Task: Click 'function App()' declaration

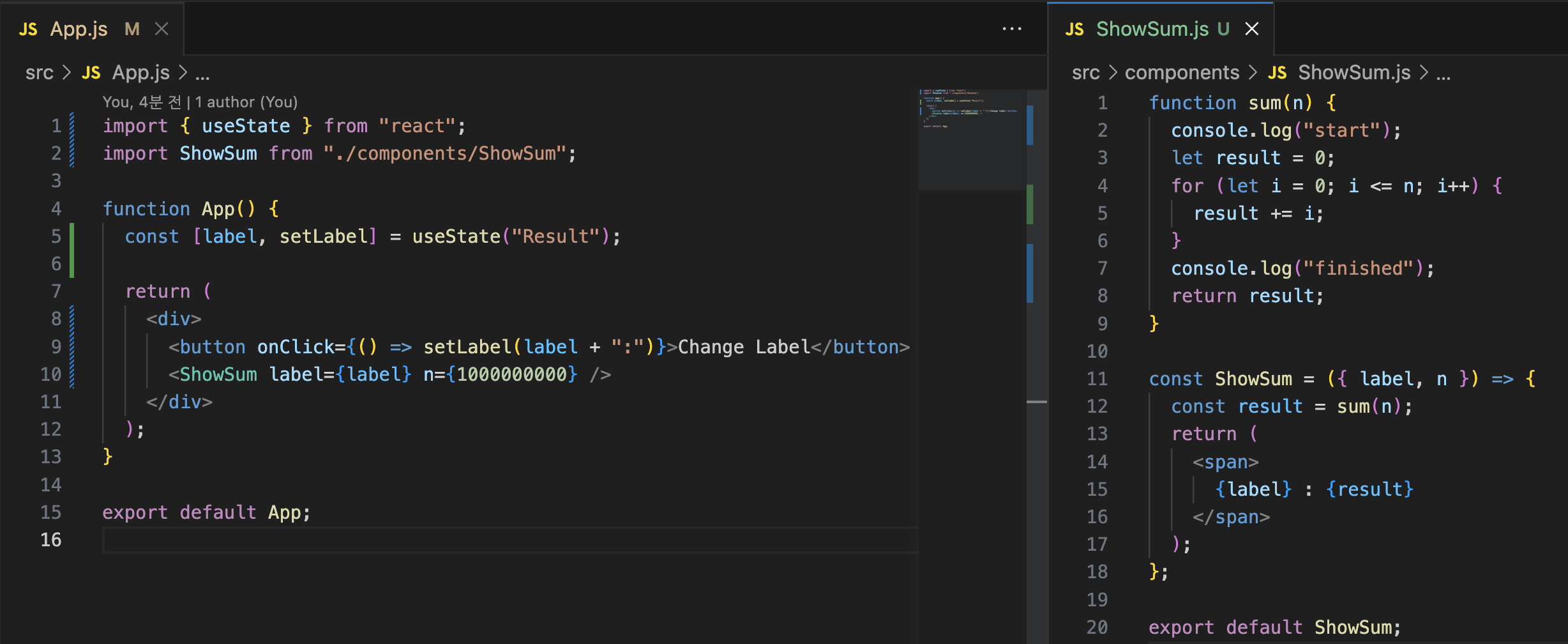Action: click(179, 209)
